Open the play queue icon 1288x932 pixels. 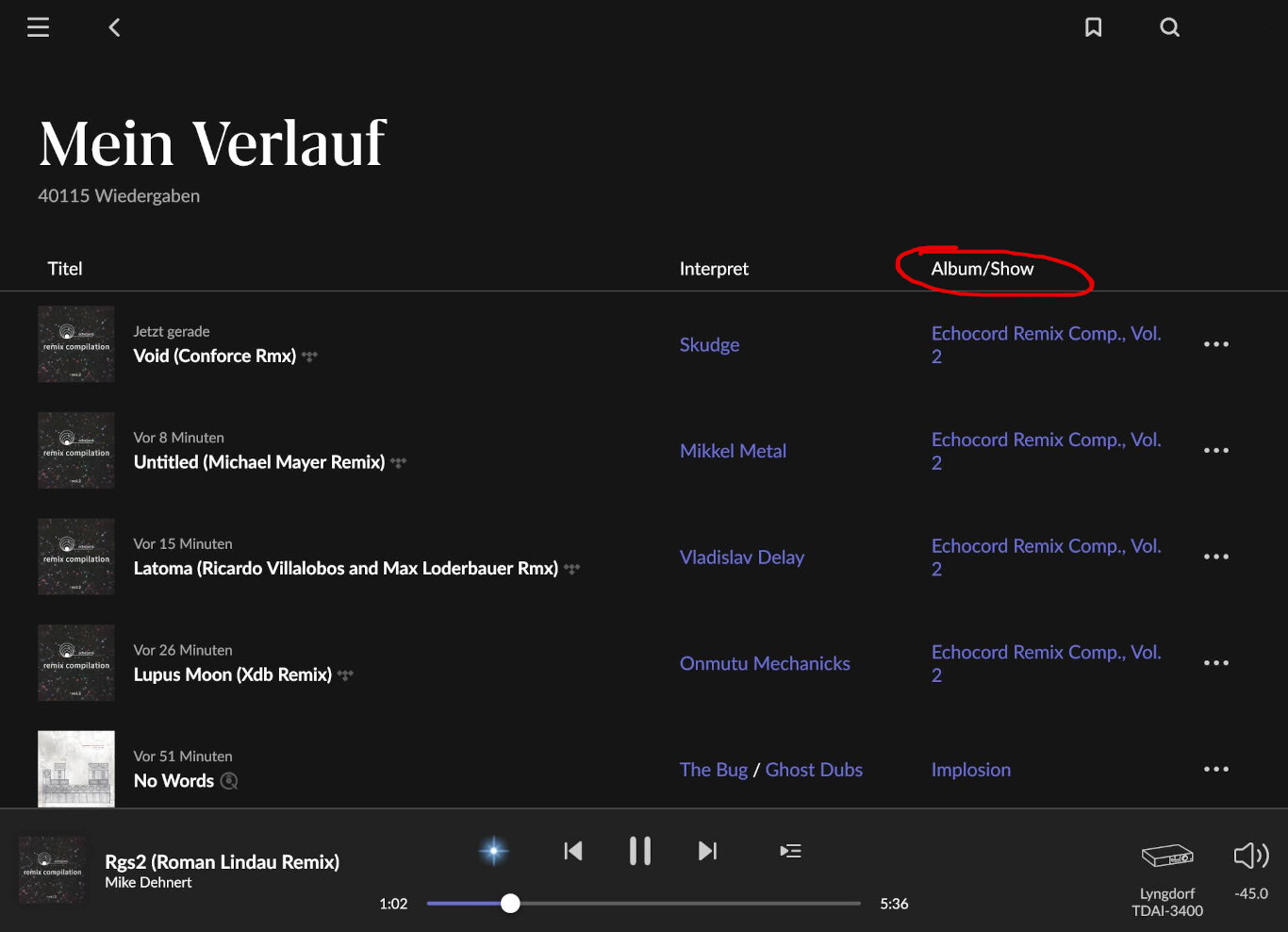(x=790, y=851)
